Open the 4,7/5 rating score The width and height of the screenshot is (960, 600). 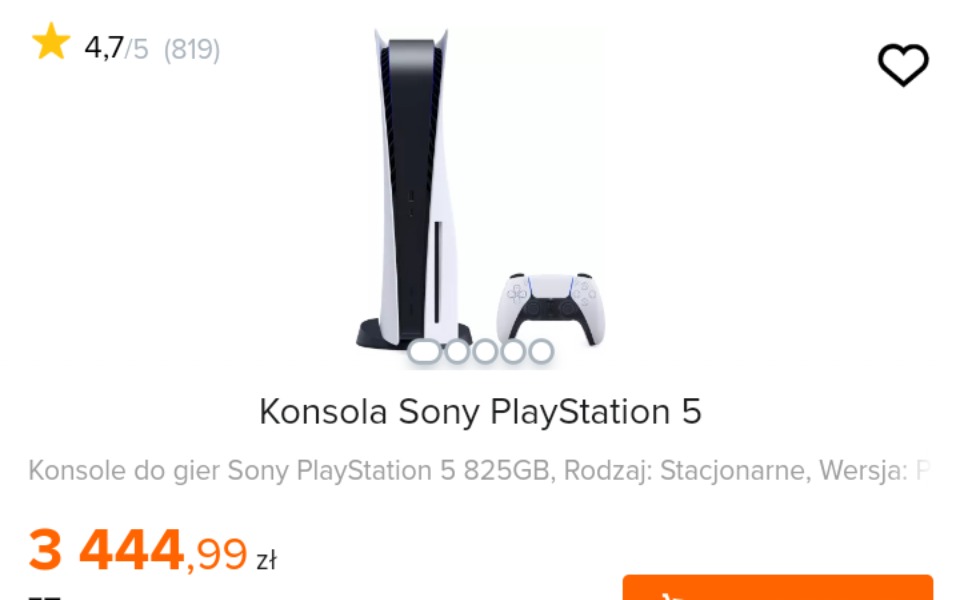coord(116,48)
